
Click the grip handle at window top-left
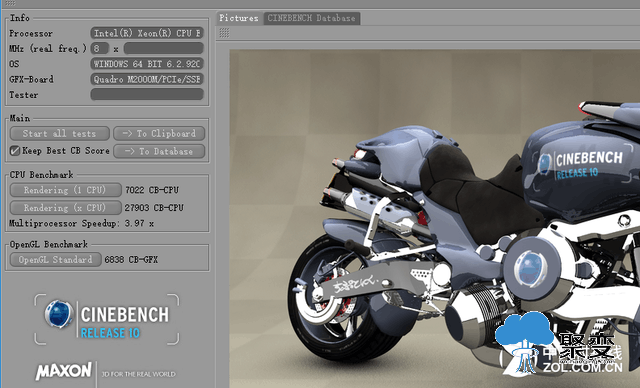(9, 3)
